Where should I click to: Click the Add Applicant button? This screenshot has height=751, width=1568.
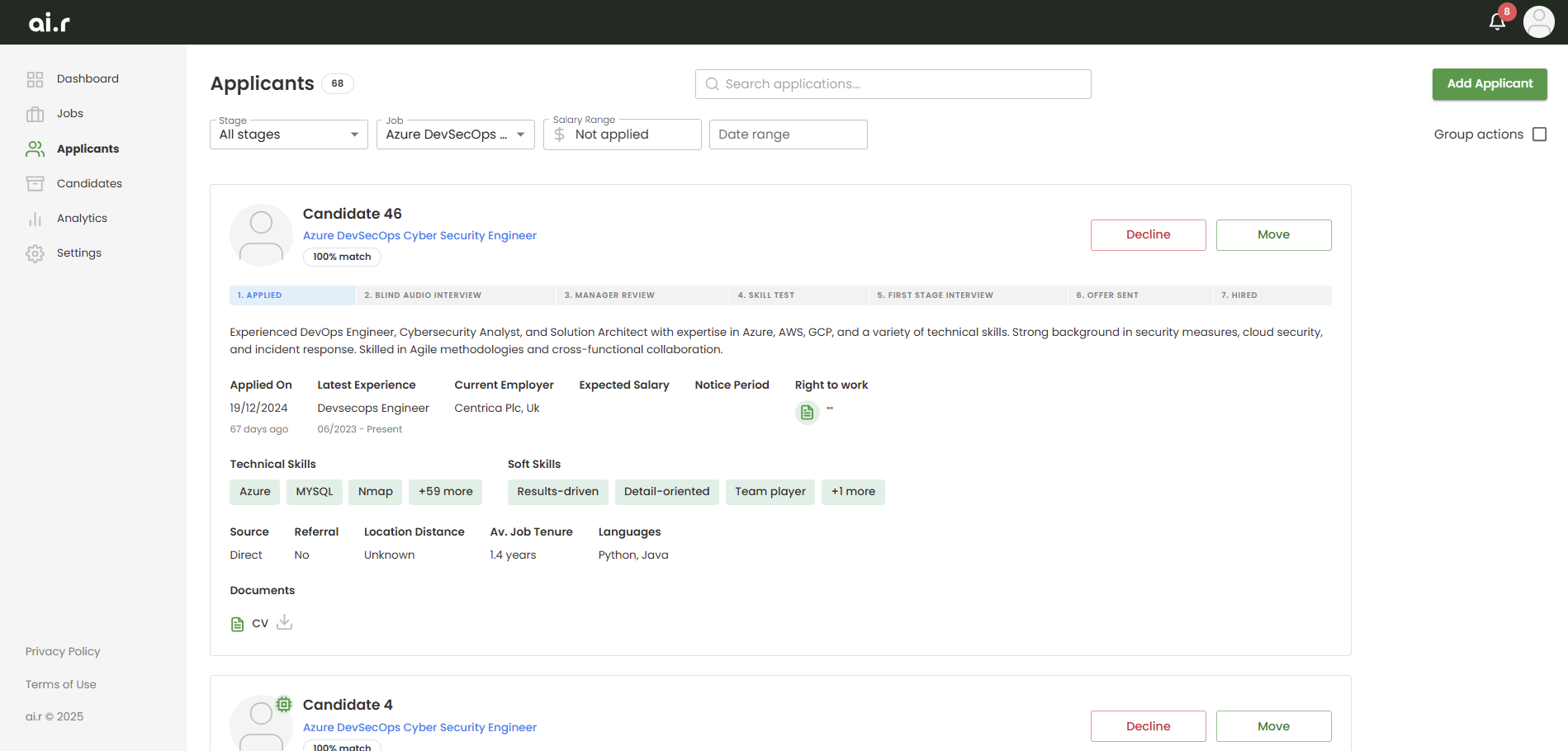pos(1489,83)
